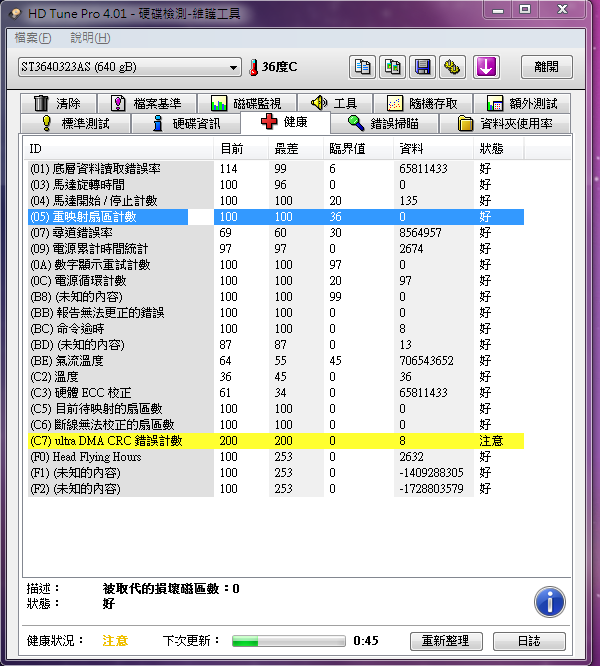Select row (BB) 報告無法更正的錯誤
The width and height of the screenshot is (600, 666).
[x=276, y=313]
